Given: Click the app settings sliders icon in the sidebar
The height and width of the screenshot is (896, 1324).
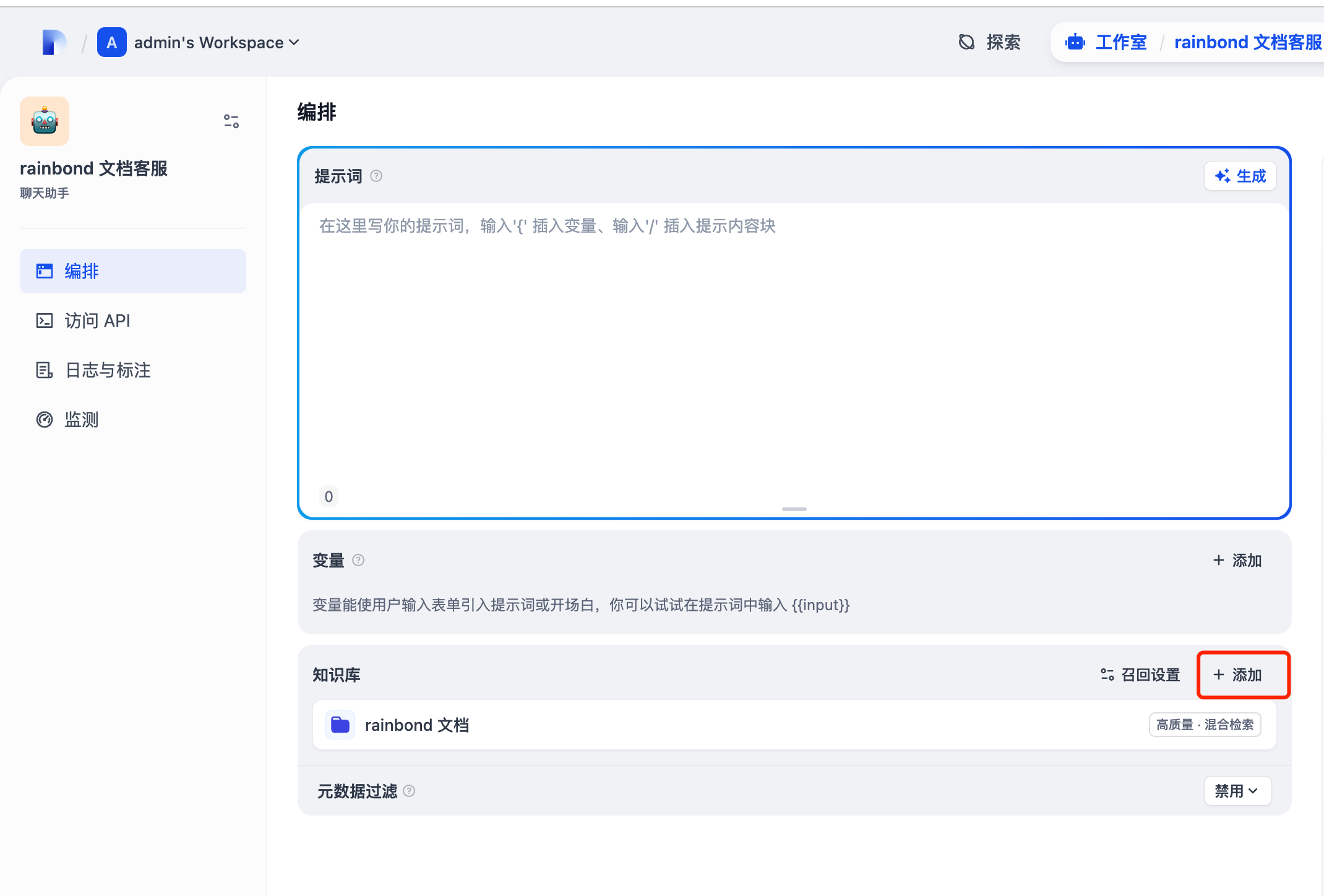Looking at the screenshot, I should (x=231, y=121).
